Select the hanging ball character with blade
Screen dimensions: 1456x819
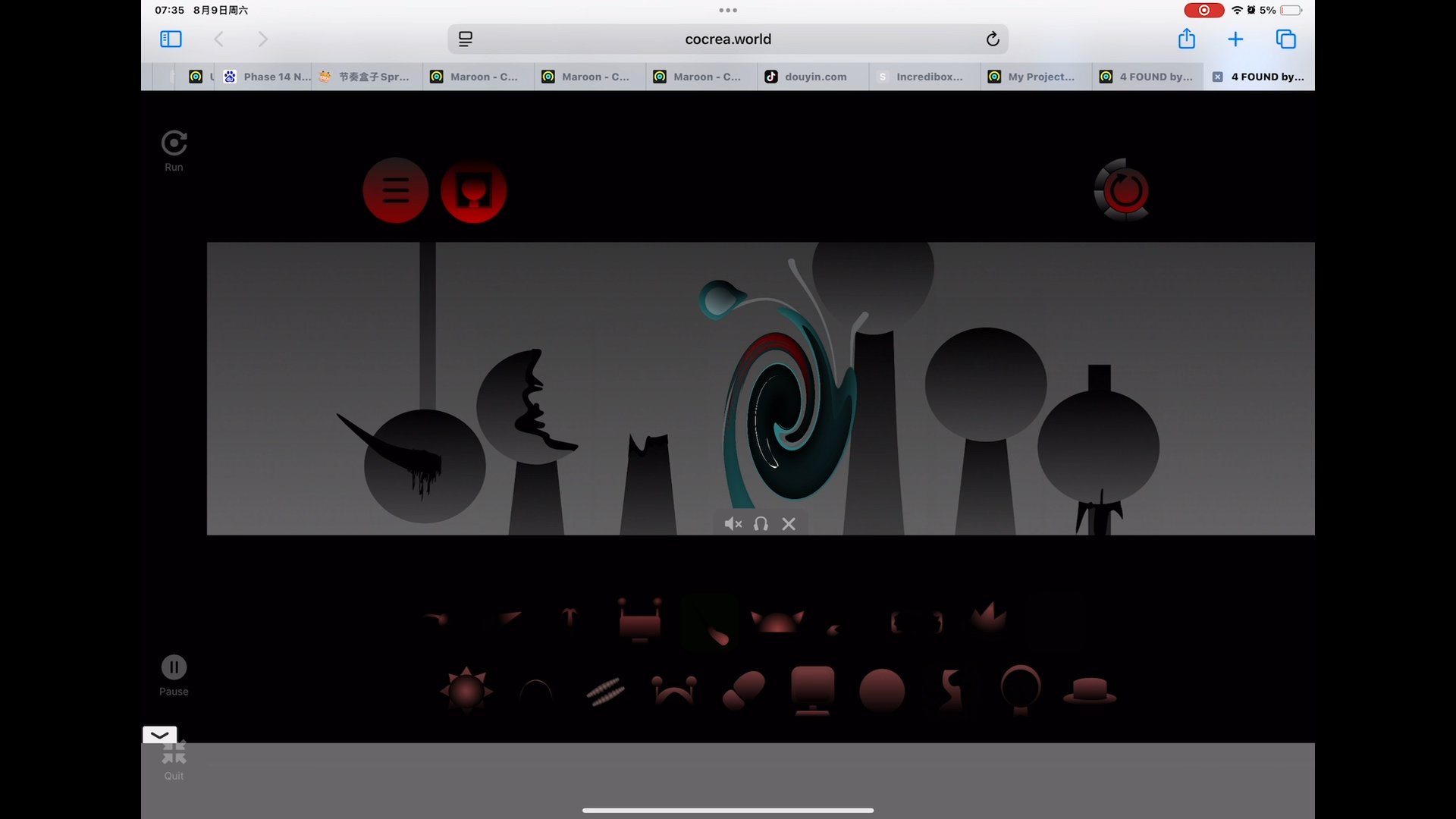pos(425,466)
